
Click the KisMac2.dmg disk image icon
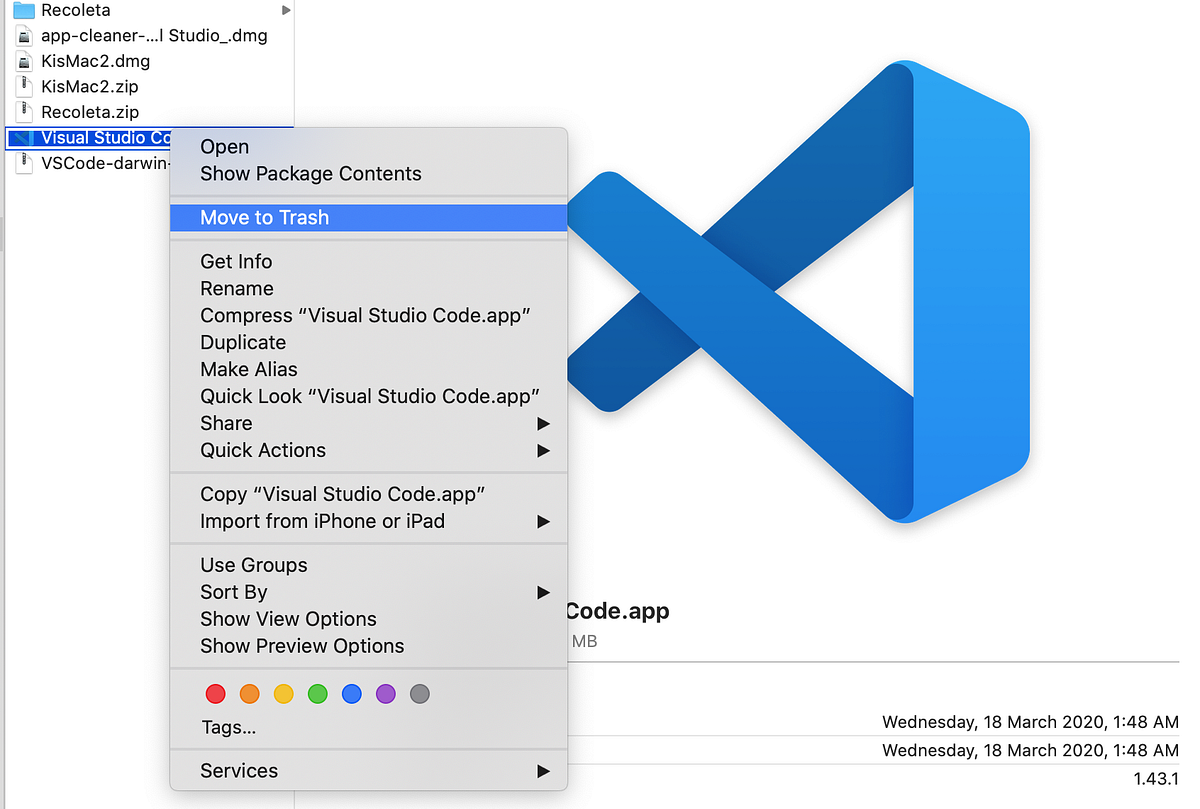coord(24,61)
